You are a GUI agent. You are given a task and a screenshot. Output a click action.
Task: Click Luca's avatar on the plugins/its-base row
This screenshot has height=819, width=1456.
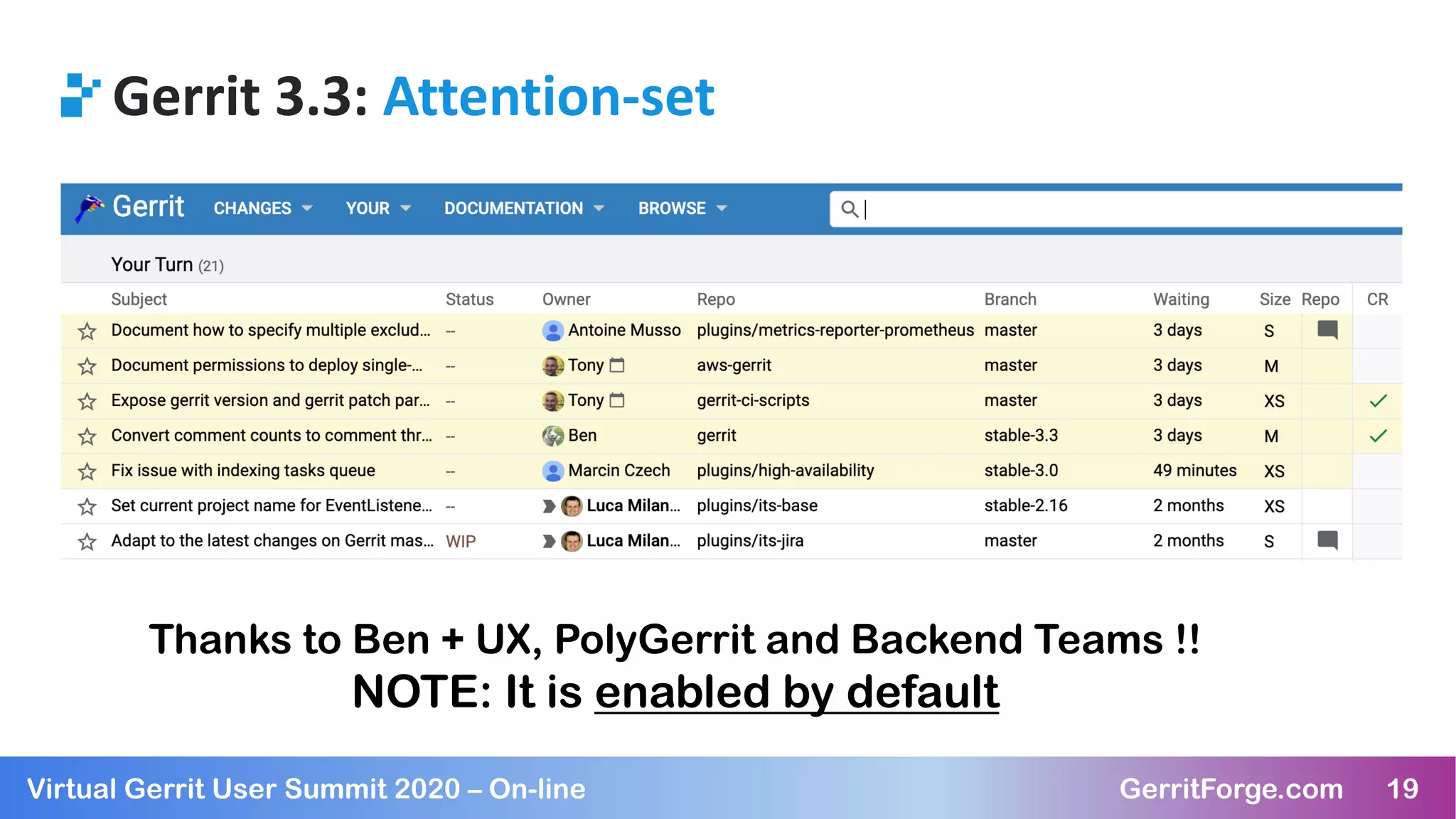click(572, 506)
